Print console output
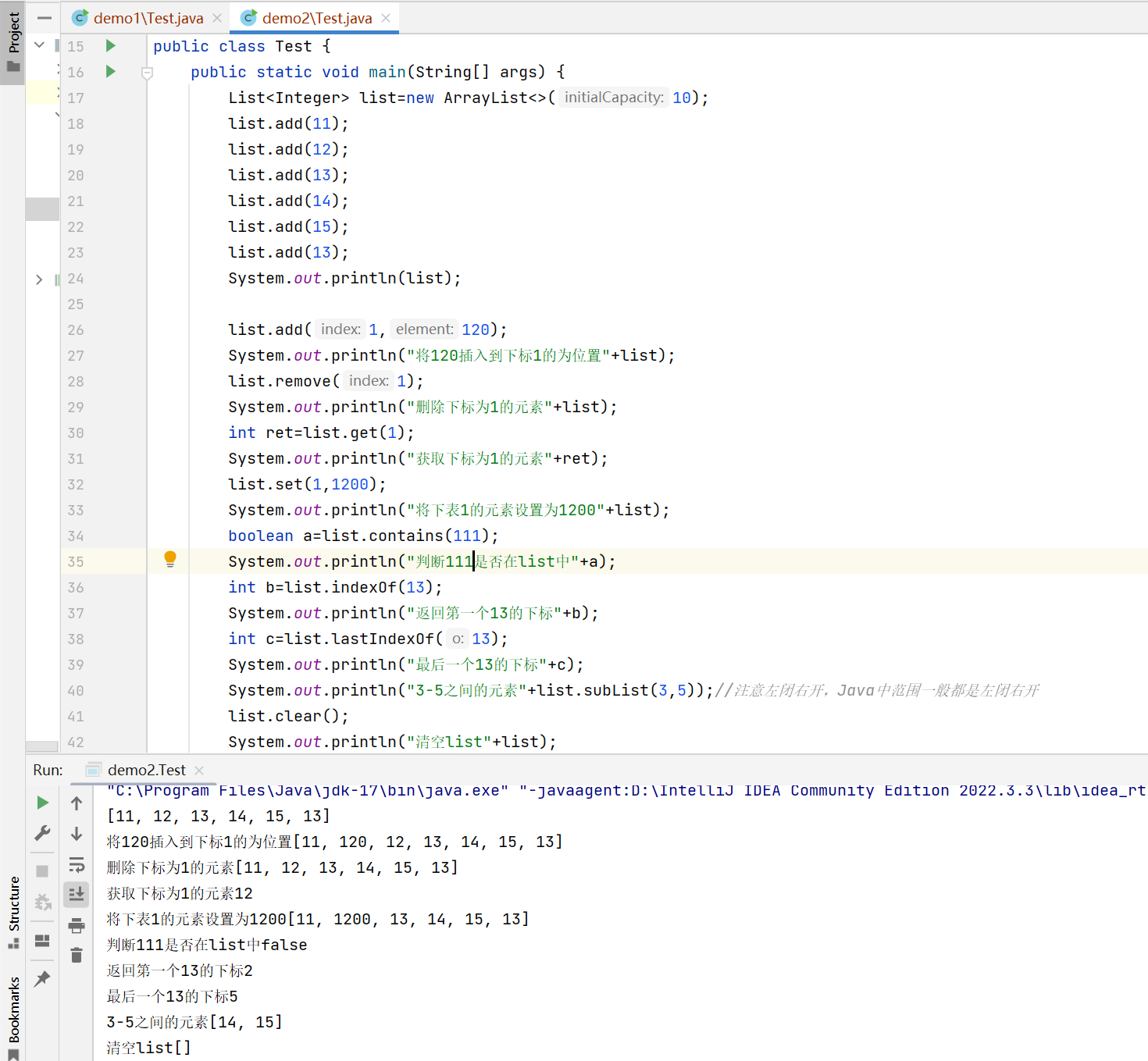The image size is (1148, 1061). [x=77, y=926]
